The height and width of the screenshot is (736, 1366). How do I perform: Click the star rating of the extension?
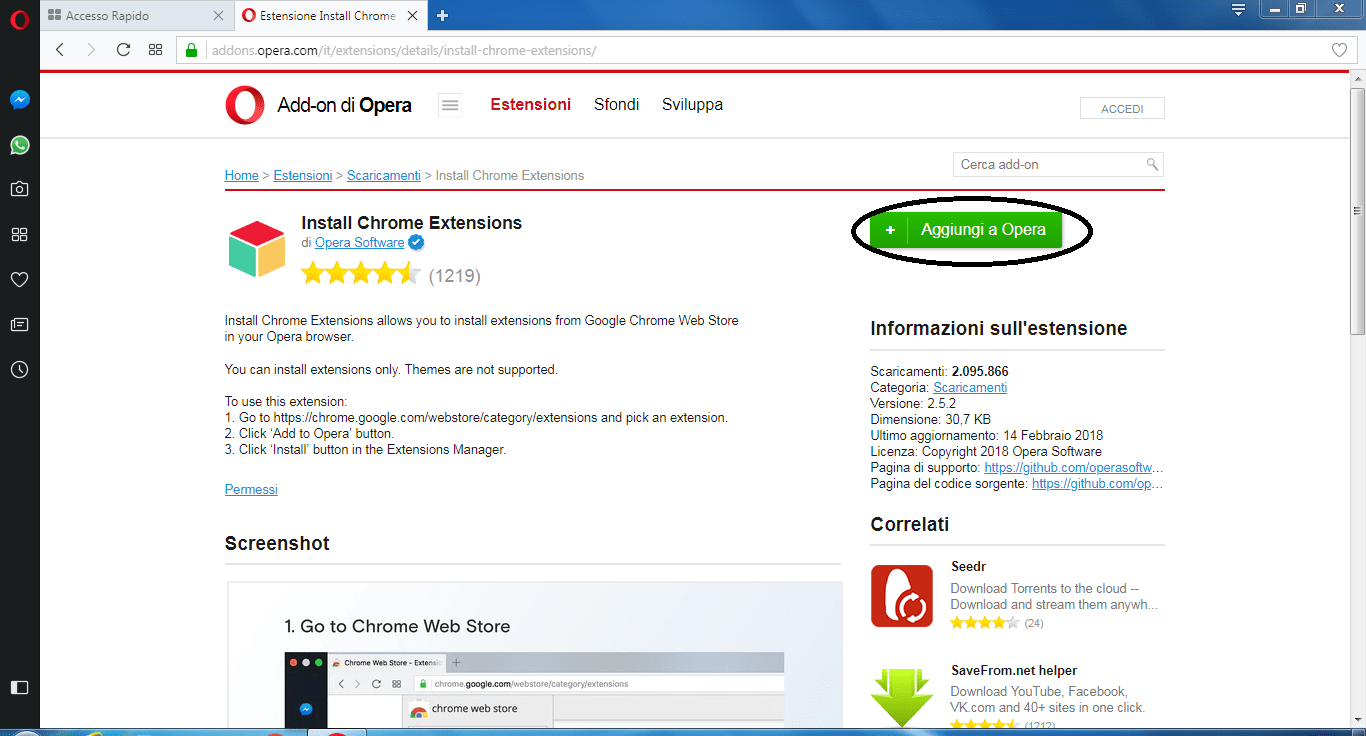pyautogui.click(x=361, y=274)
